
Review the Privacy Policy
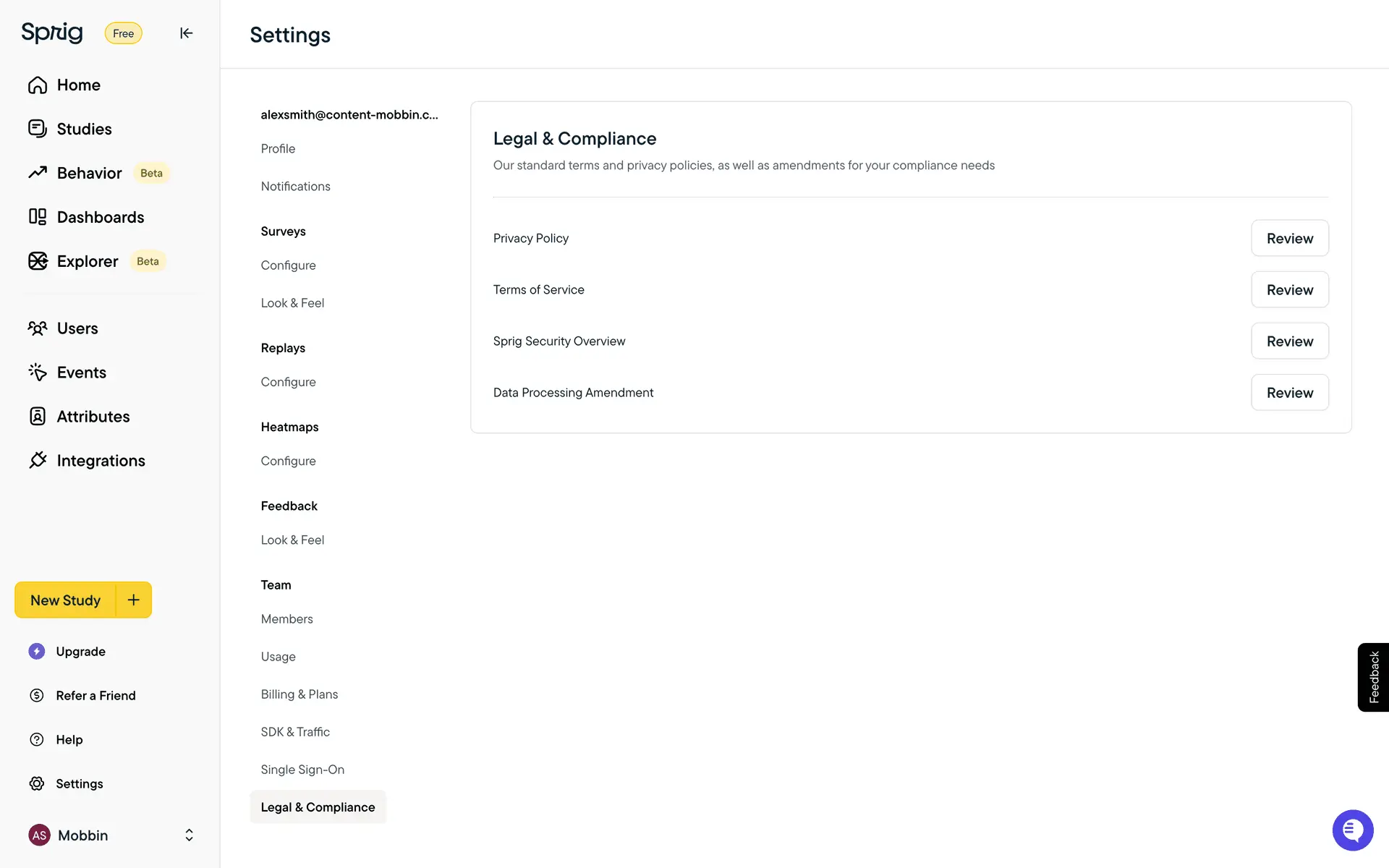point(1289,239)
